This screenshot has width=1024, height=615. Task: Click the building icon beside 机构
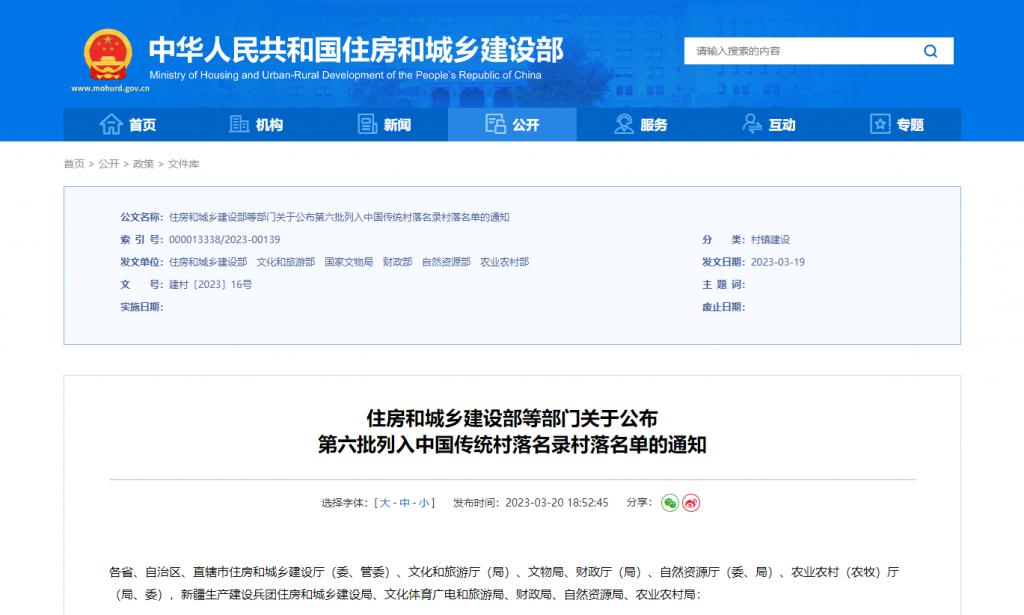point(239,124)
